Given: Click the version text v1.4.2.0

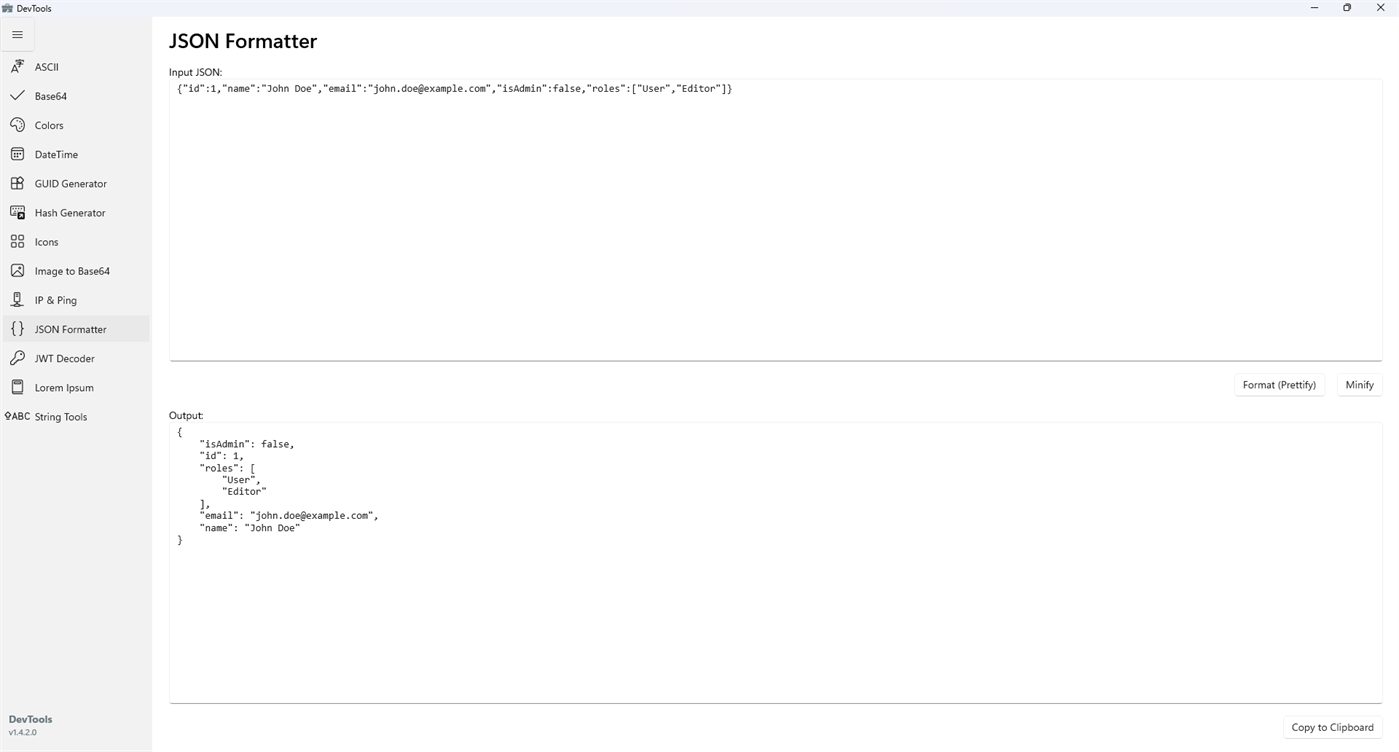Looking at the screenshot, I should [x=23, y=732].
